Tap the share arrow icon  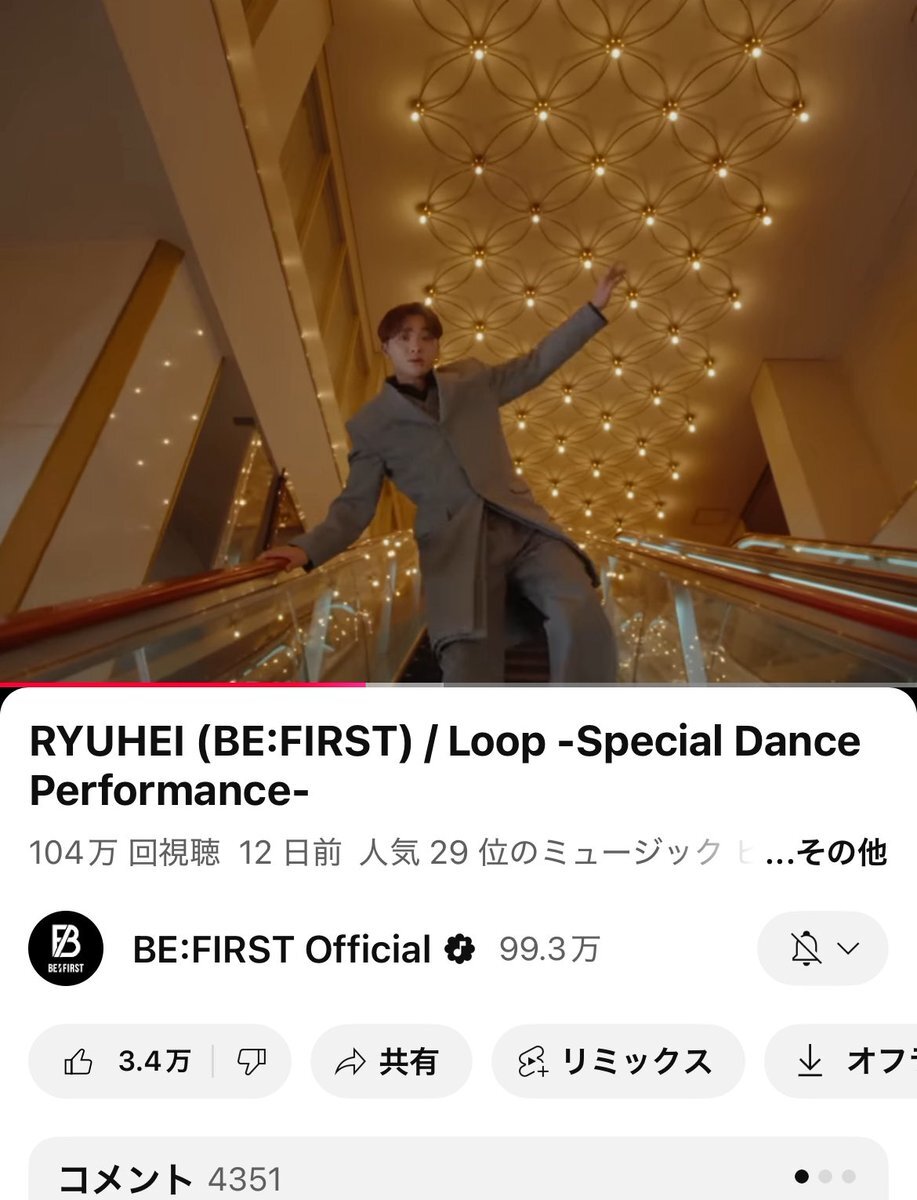click(351, 1062)
